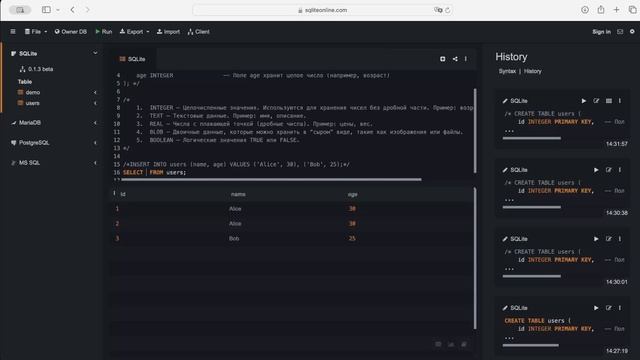Click the progress bar in 14:31:57 entry
This screenshot has width=640, height=360.
531,138
